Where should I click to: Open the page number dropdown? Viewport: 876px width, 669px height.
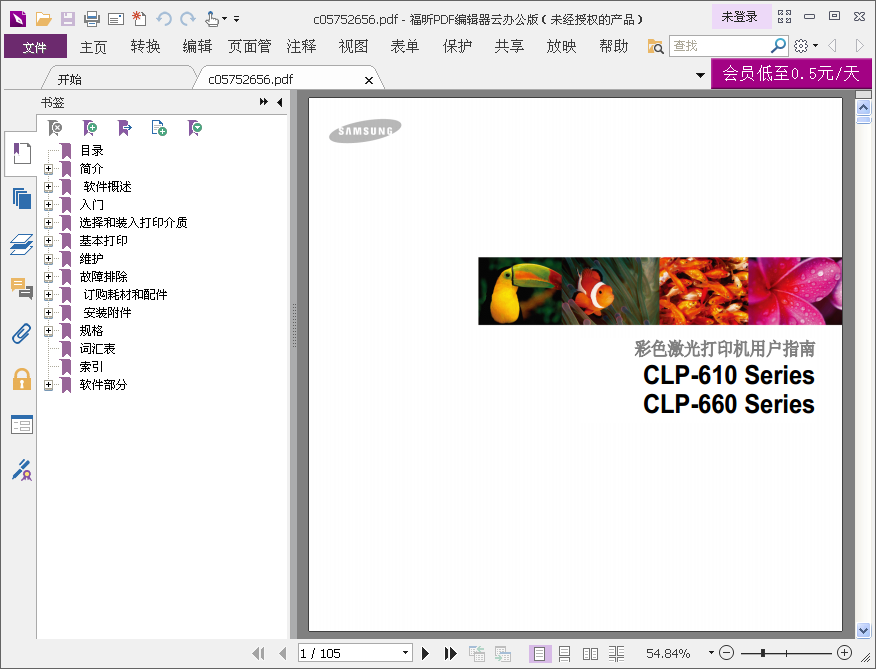pyautogui.click(x=405, y=653)
